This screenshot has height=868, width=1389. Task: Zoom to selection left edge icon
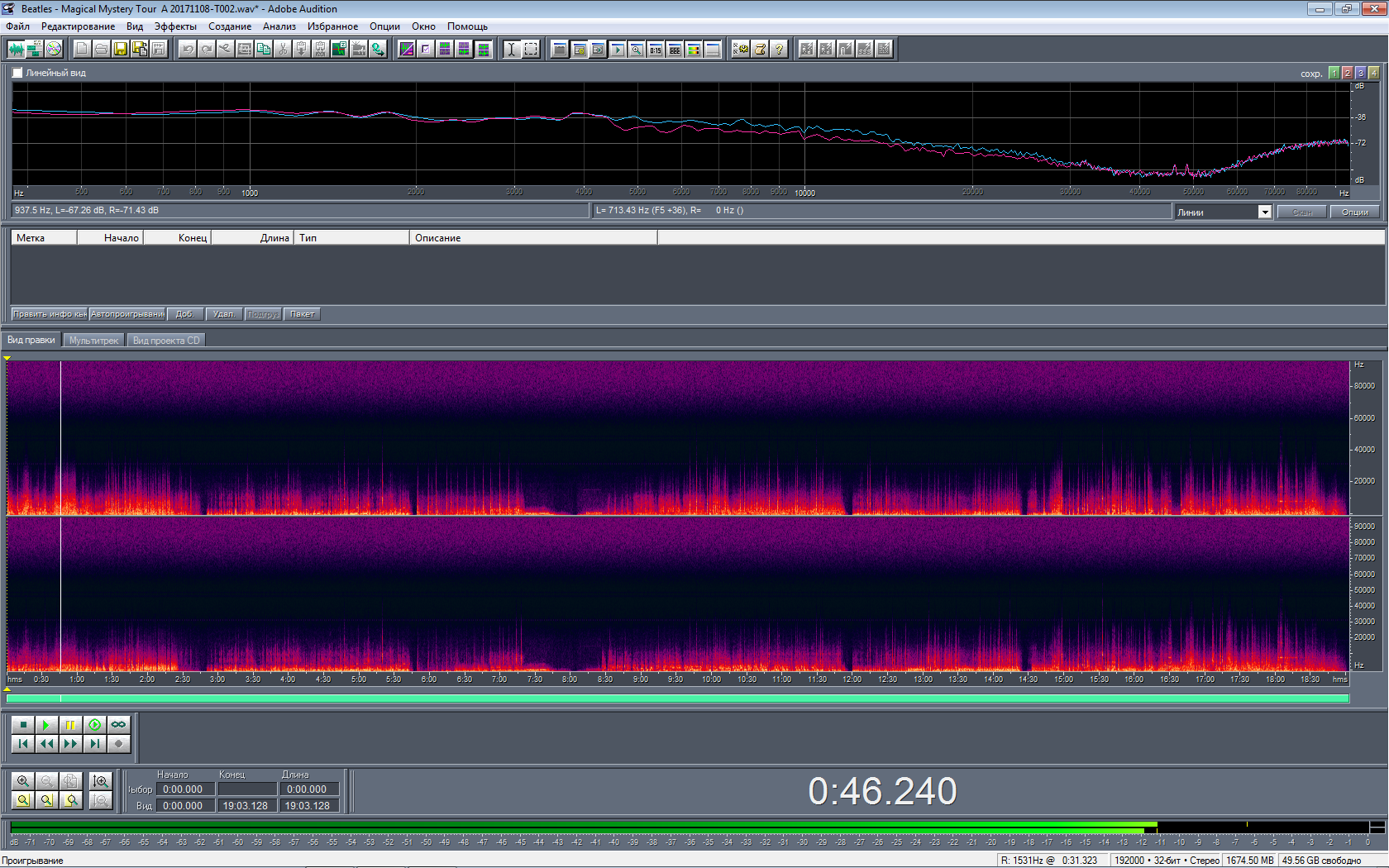tap(47, 800)
